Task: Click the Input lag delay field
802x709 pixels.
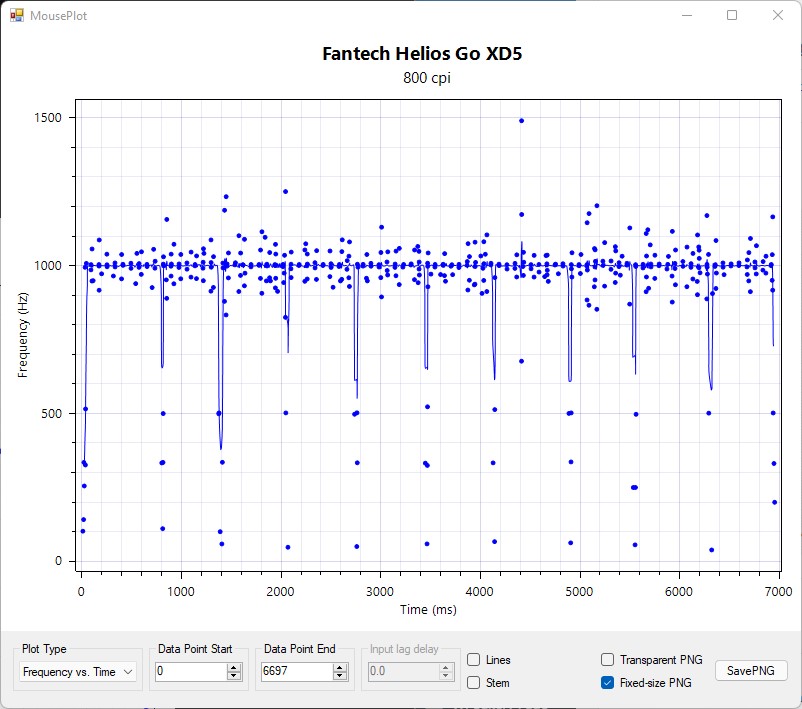Action: pyautogui.click(x=401, y=672)
